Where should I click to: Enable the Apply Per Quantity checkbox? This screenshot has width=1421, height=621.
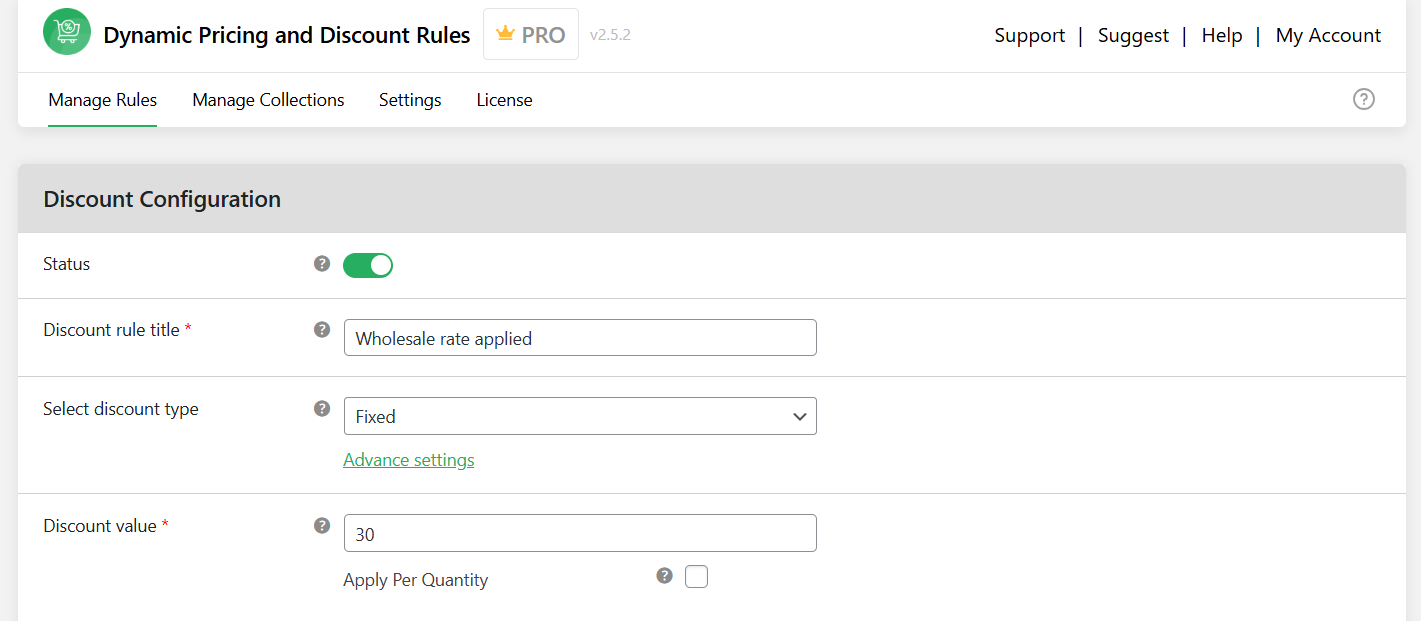click(x=696, y=576)
